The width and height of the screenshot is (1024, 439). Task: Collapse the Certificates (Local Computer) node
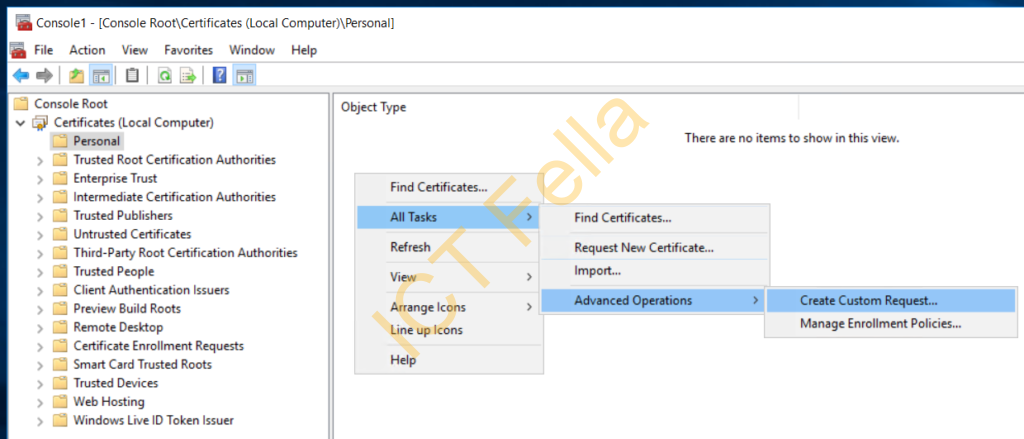(20, 123)
